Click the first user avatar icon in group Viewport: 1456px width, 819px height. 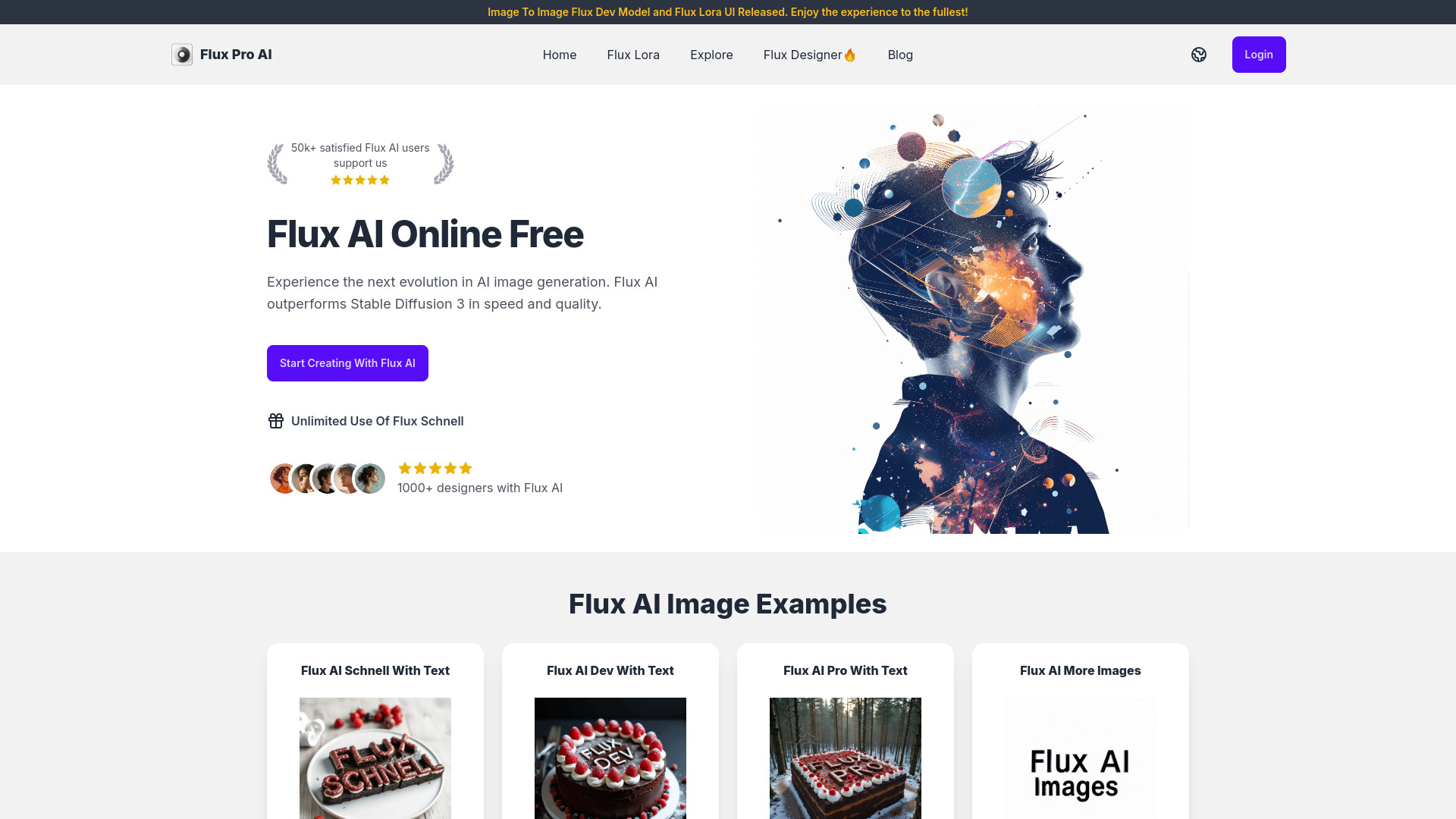(283, 478)
